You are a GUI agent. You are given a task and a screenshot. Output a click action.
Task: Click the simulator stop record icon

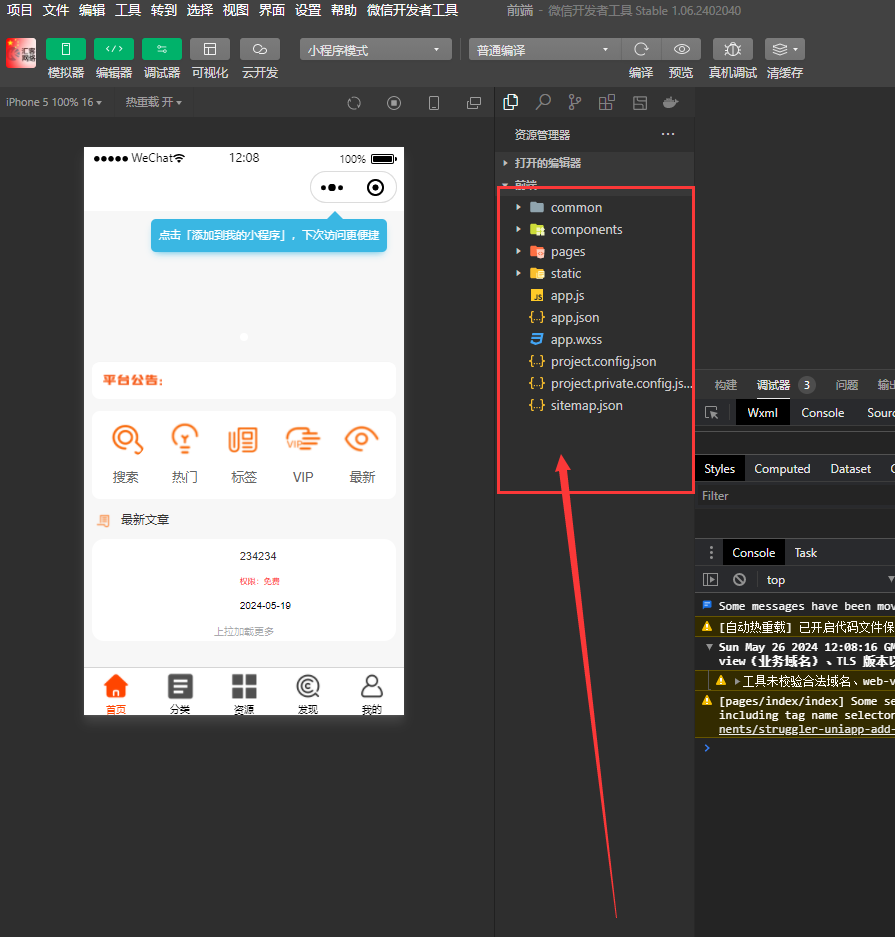[394, 103]
